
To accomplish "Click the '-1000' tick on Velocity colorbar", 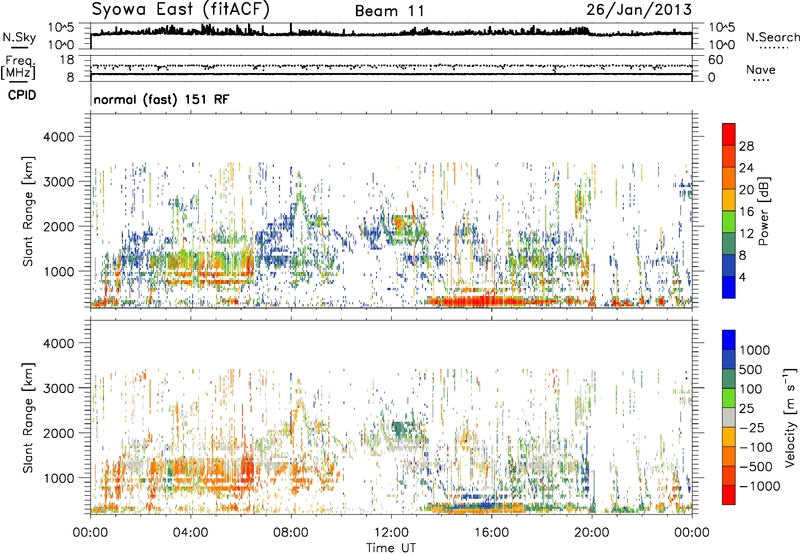I will click(759, 486).
